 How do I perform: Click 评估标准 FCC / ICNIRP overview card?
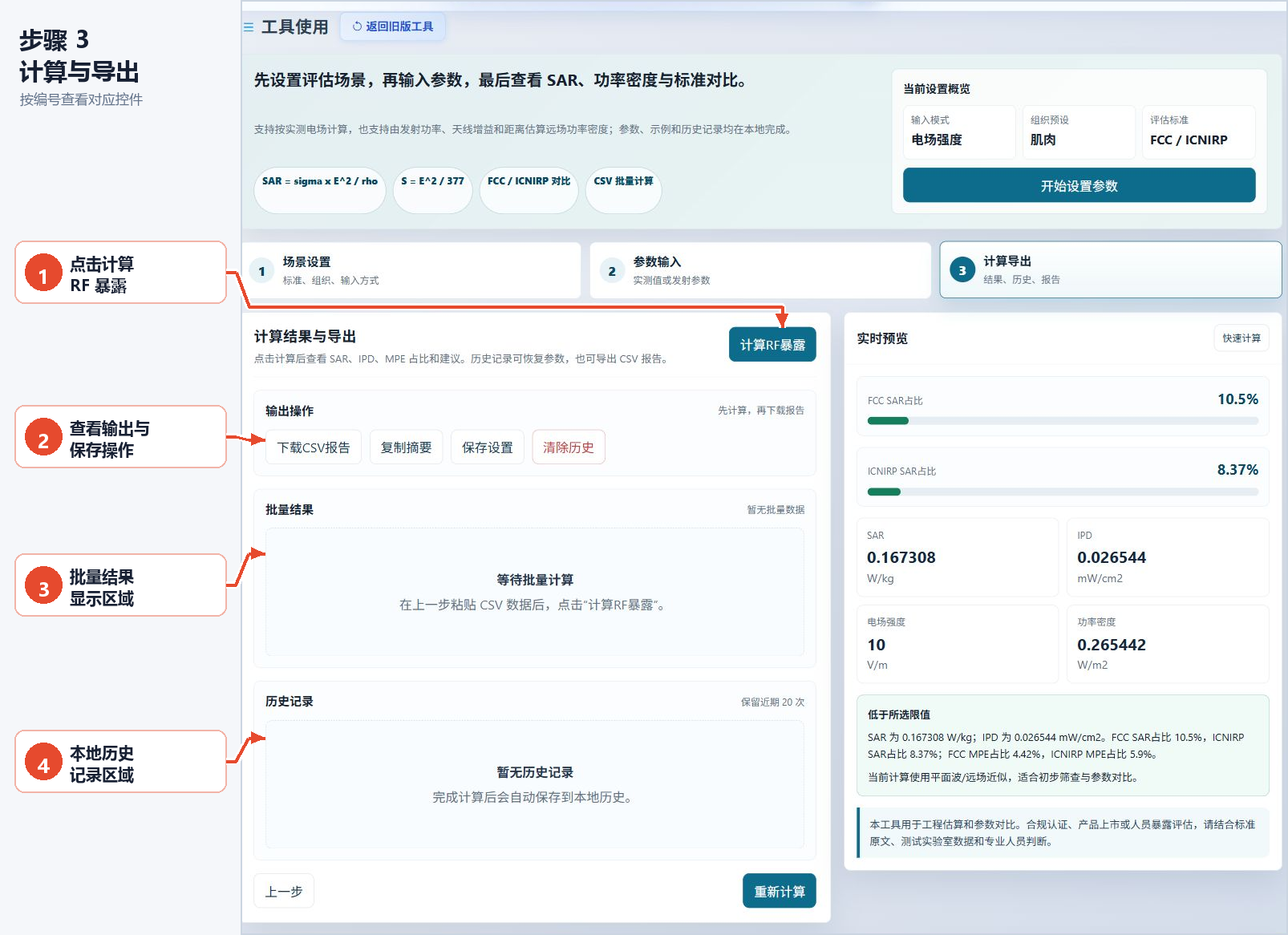(x=1198, y=131)
